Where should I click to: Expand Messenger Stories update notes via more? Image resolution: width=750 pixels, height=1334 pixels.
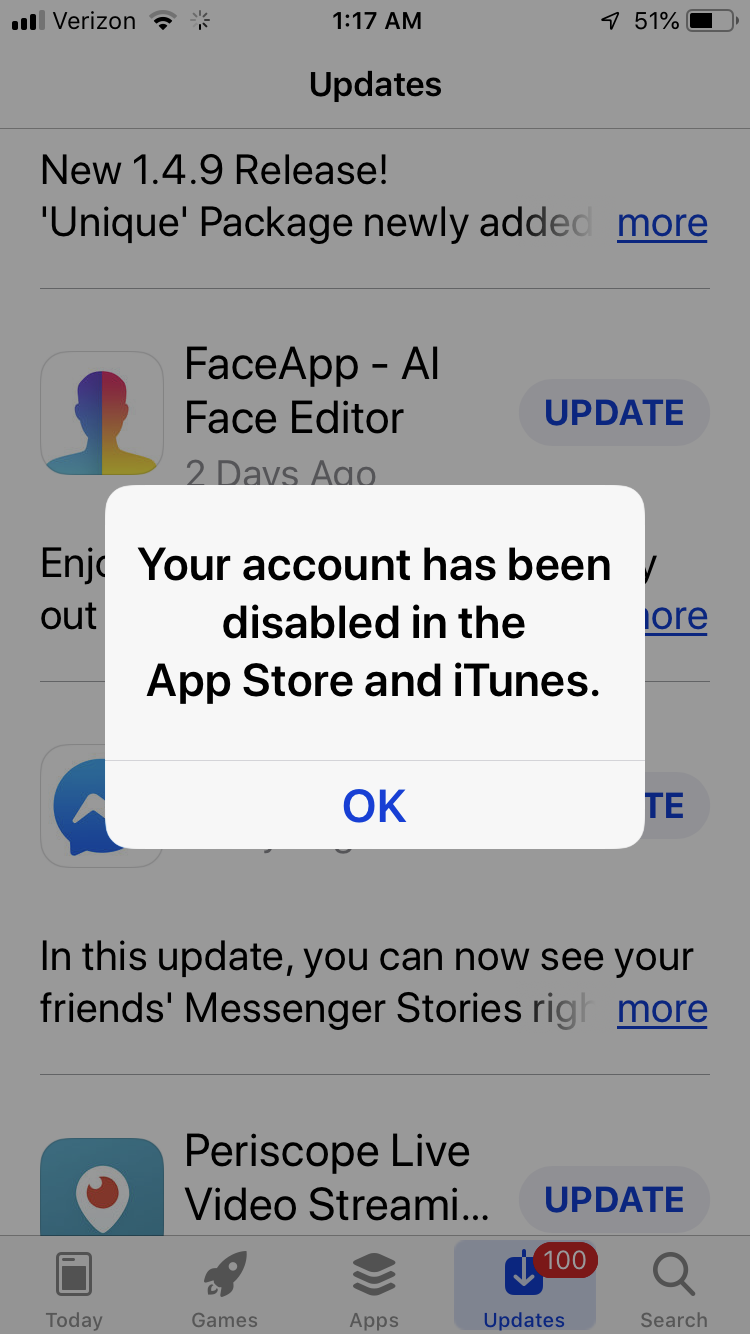[x=662, y=1009]
